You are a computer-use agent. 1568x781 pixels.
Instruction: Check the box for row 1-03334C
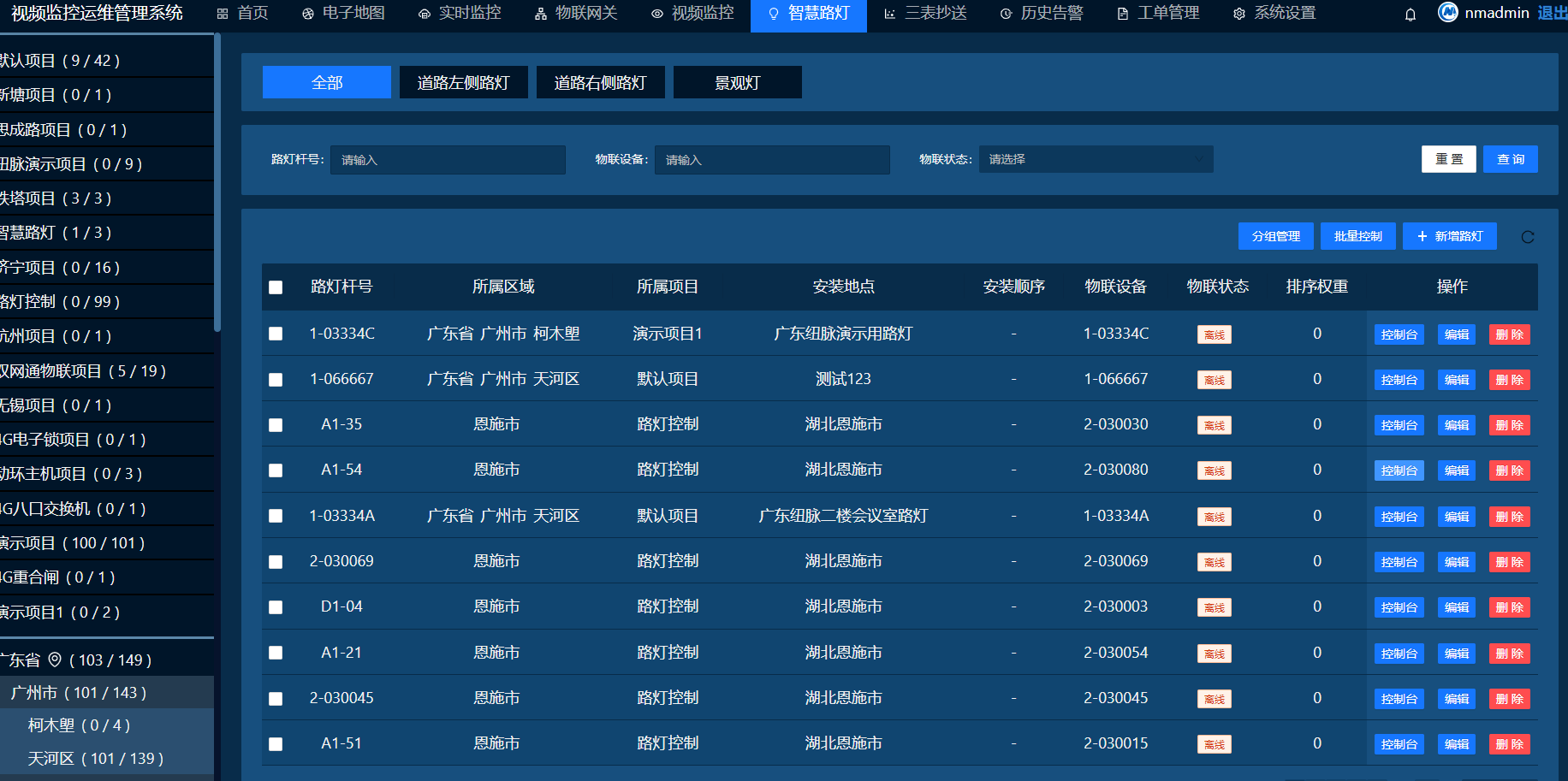coord(276,334)
